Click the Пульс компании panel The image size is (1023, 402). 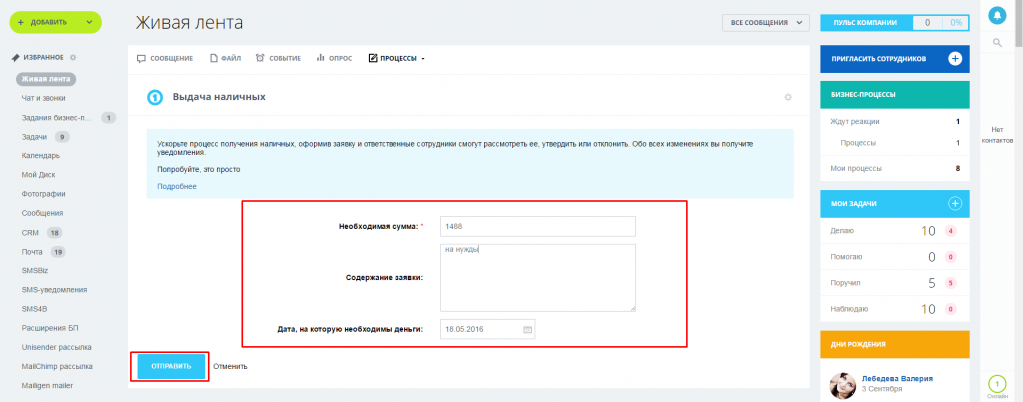point(894,22)
